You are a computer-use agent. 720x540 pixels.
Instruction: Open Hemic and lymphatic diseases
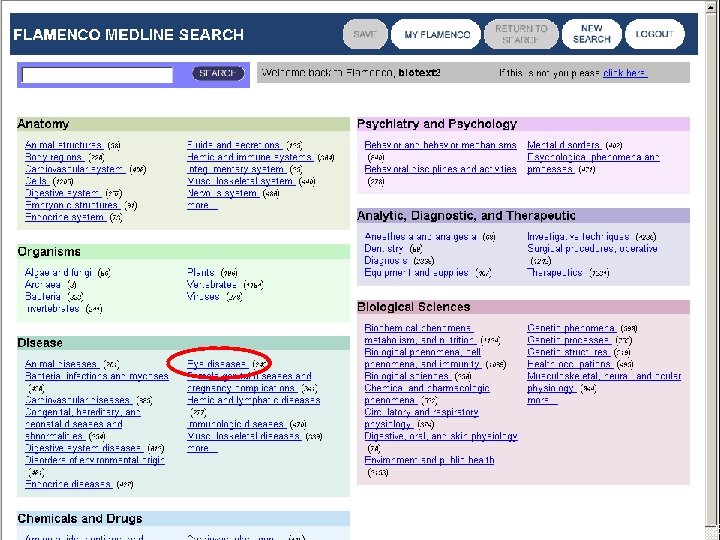[x=253, y=399]
